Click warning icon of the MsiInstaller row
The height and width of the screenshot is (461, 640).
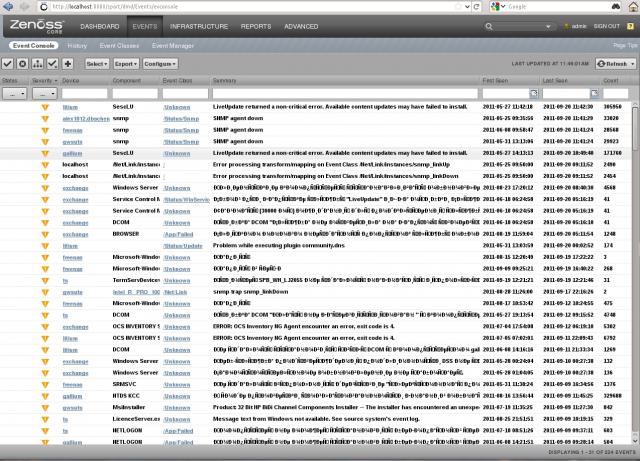click(45, 408)
